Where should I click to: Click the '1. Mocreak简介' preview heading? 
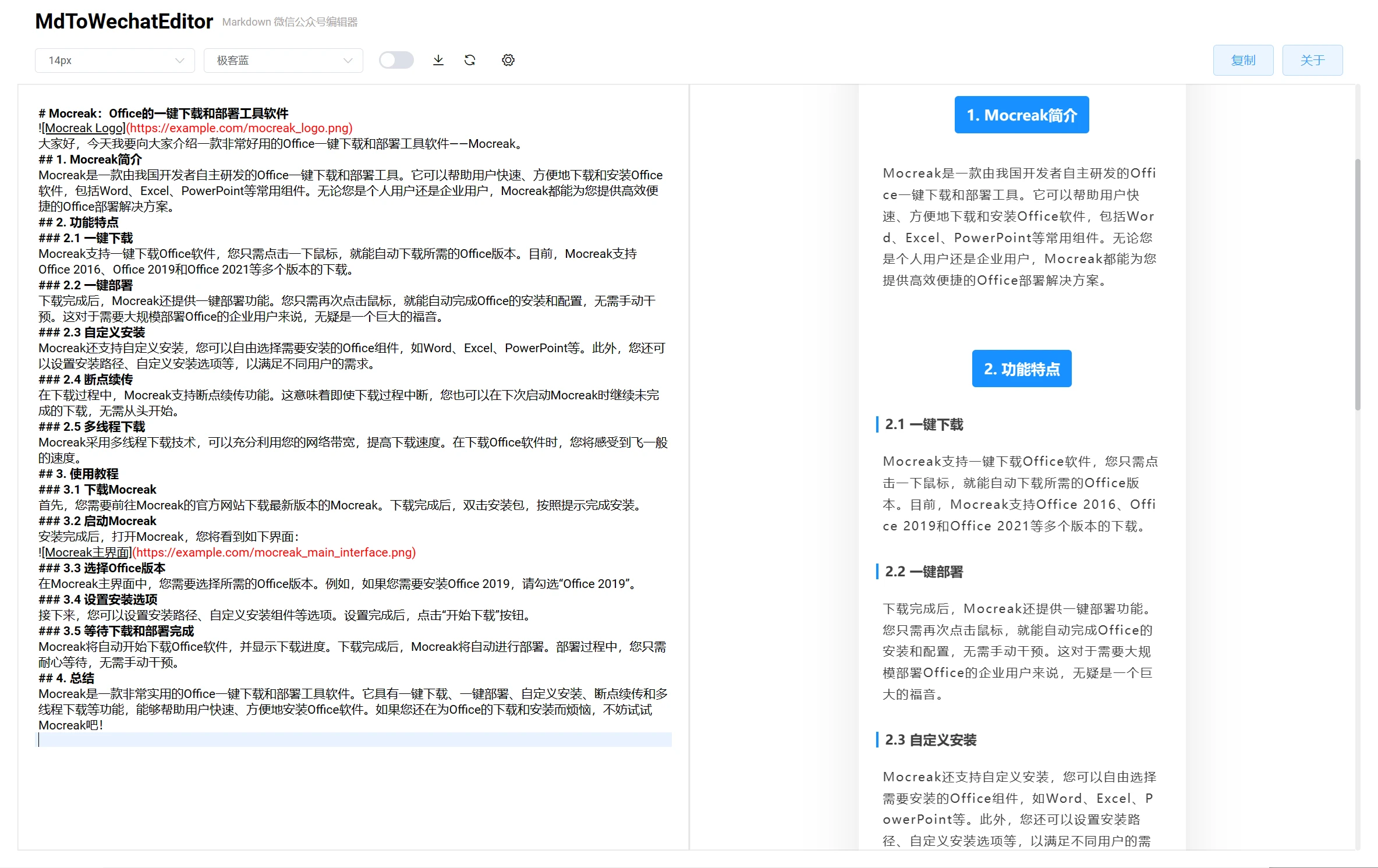click(1022, 115)
